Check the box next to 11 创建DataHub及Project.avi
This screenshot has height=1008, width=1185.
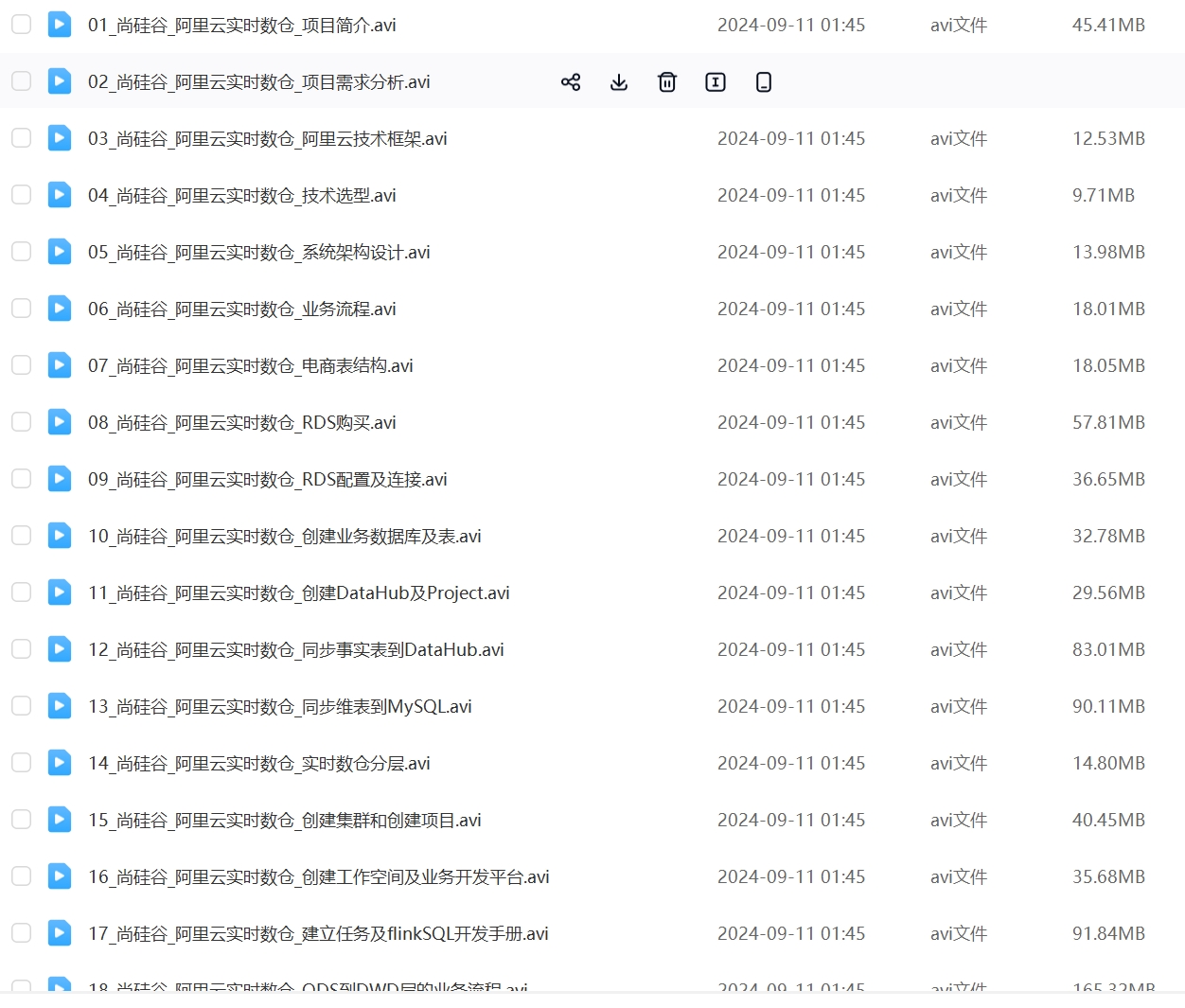coord(21,592)
